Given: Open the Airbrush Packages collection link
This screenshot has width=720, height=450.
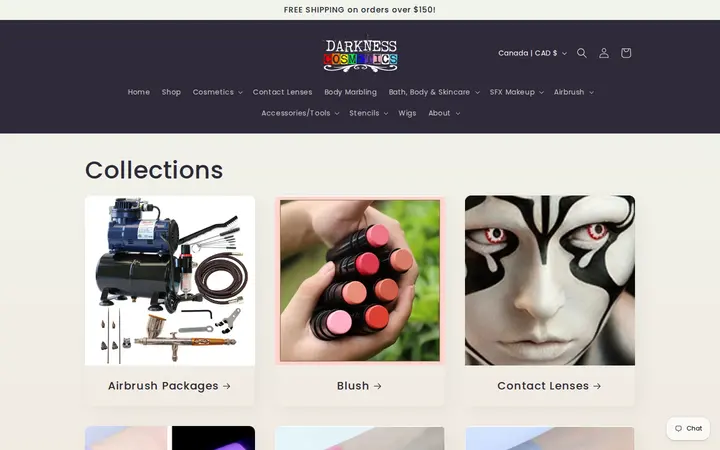Looking at the screenshot, I should point(169,386).
